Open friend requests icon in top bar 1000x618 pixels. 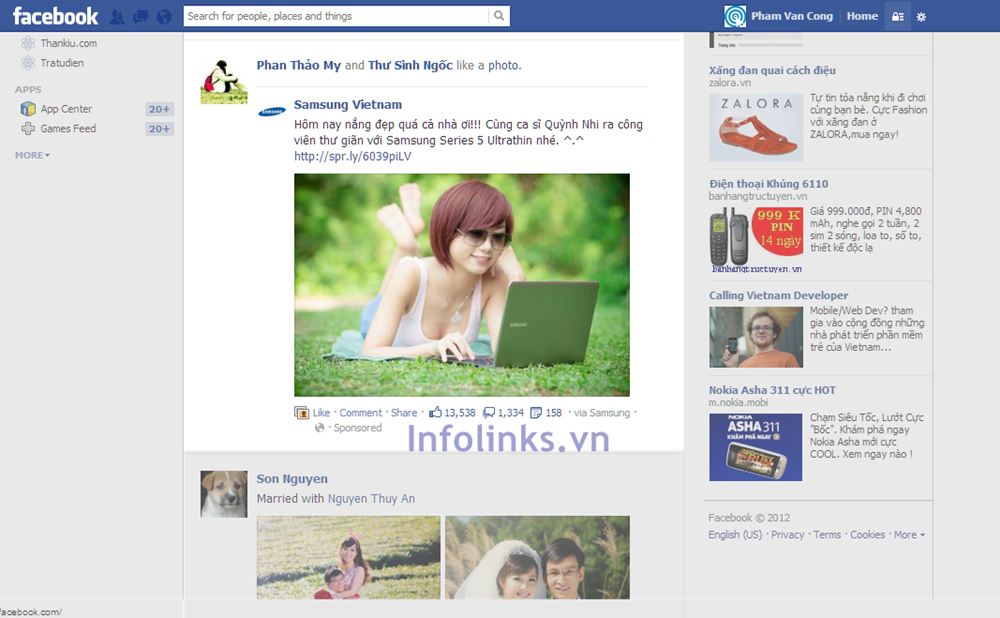tap(117, 17)
